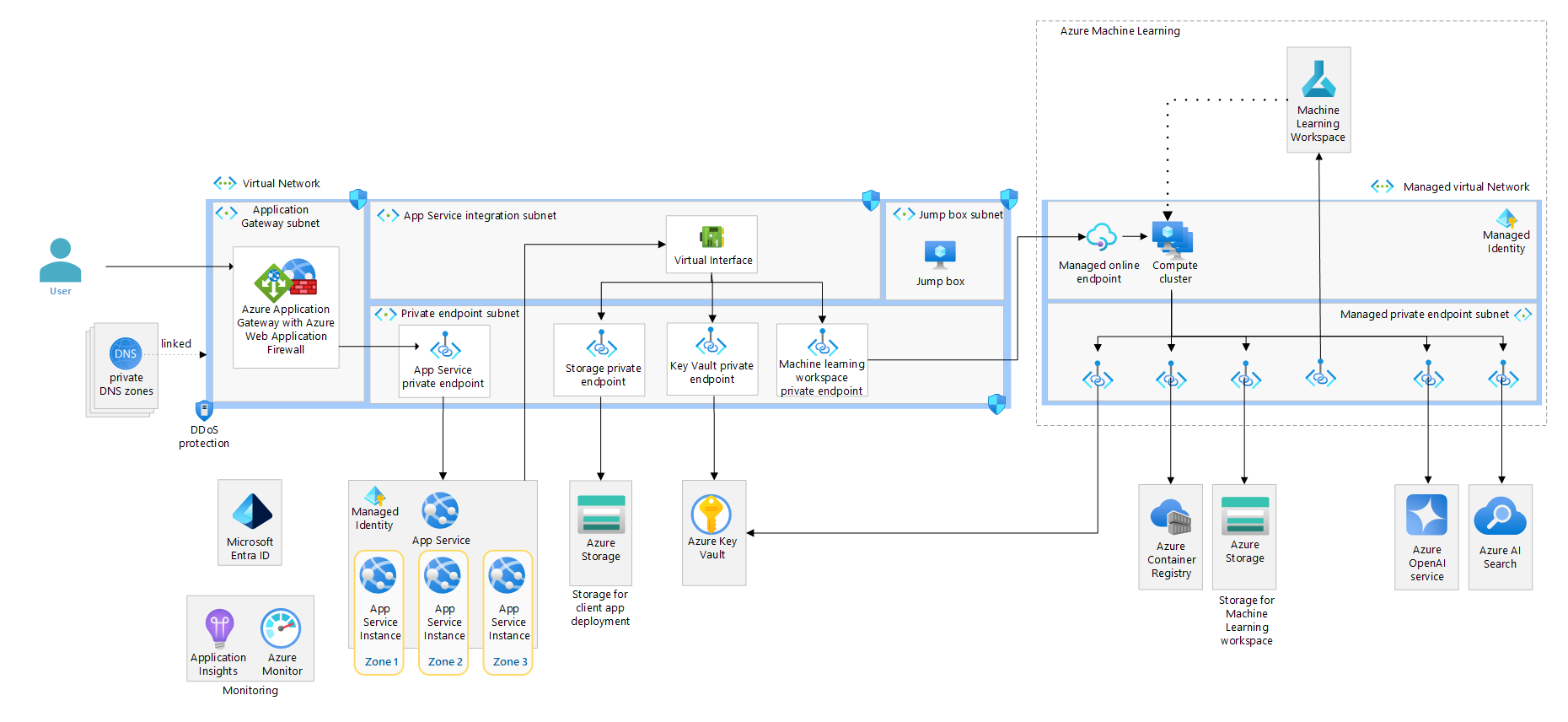Select the "Jump box subnet" label
The image size is (1568, 722).
(x=961, y=215)
